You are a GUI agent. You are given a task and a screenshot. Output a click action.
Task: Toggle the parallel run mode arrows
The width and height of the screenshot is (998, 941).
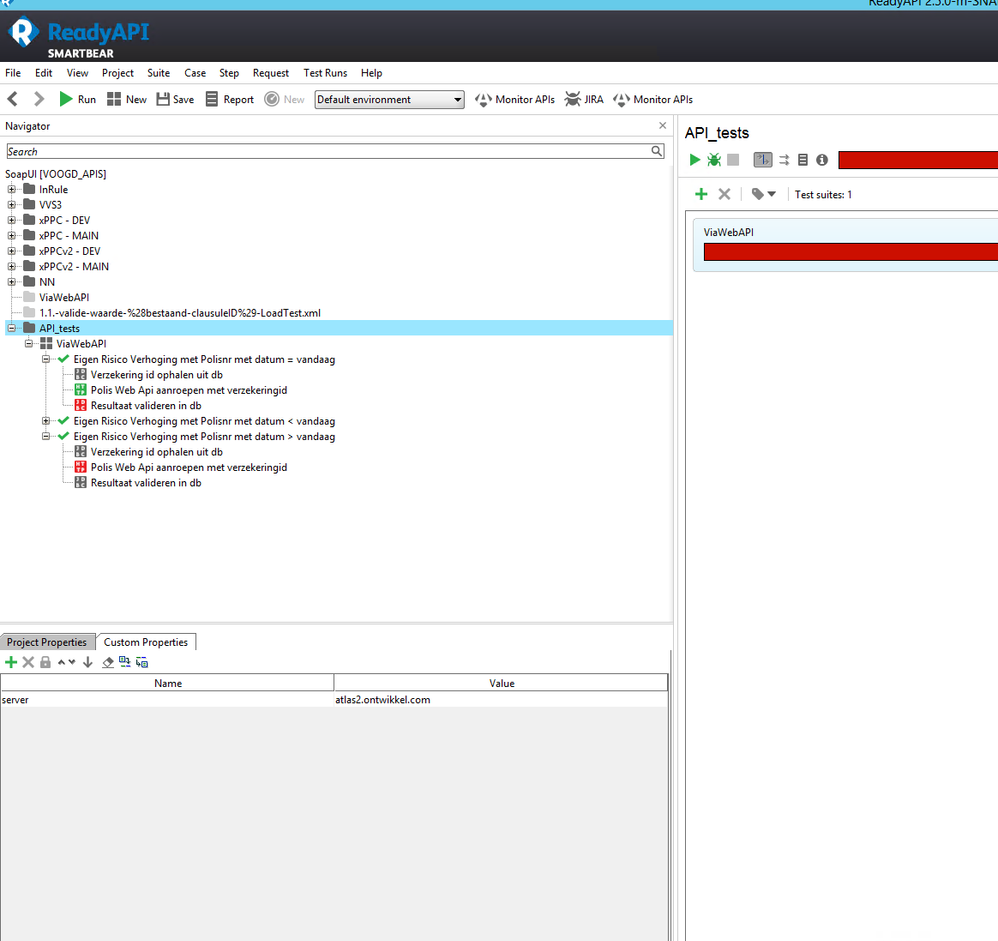tap(784, 160)
